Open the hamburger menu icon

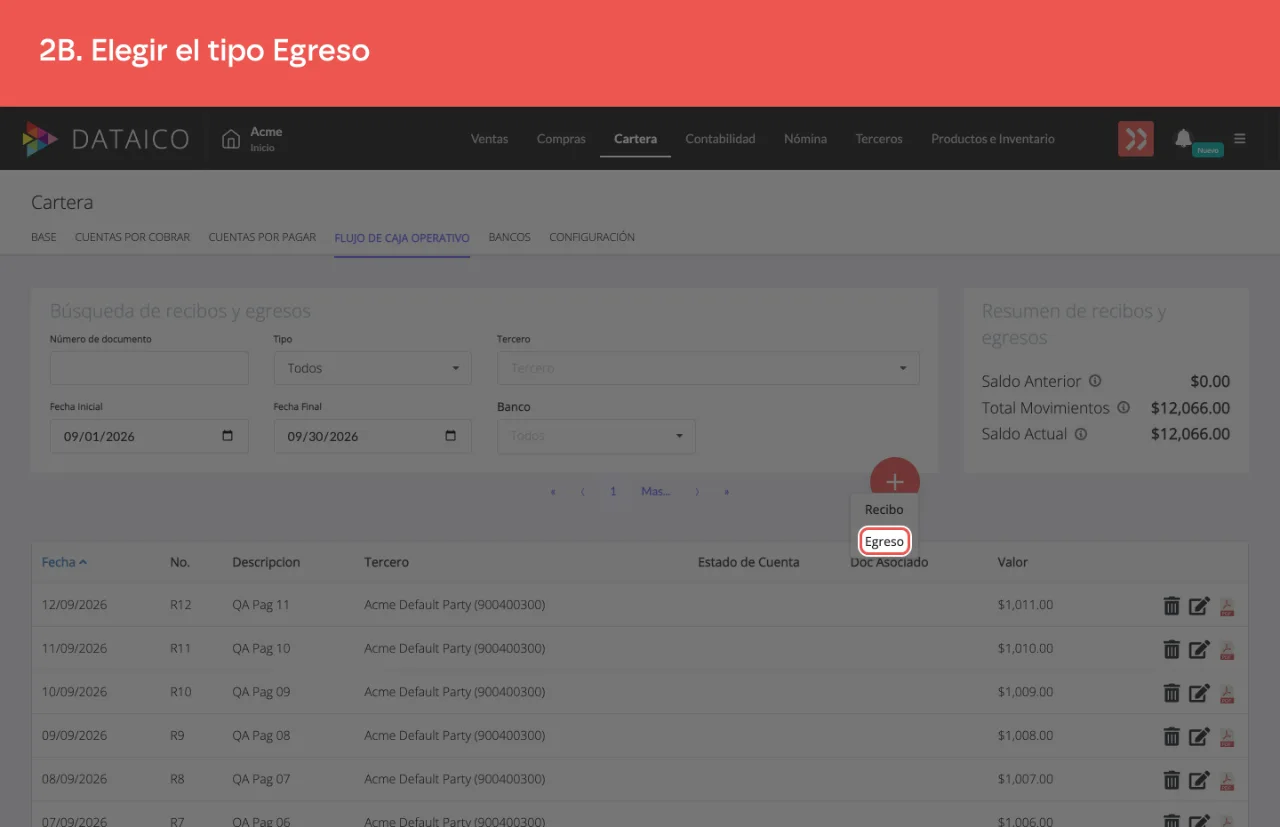[x=1240, y=139]
